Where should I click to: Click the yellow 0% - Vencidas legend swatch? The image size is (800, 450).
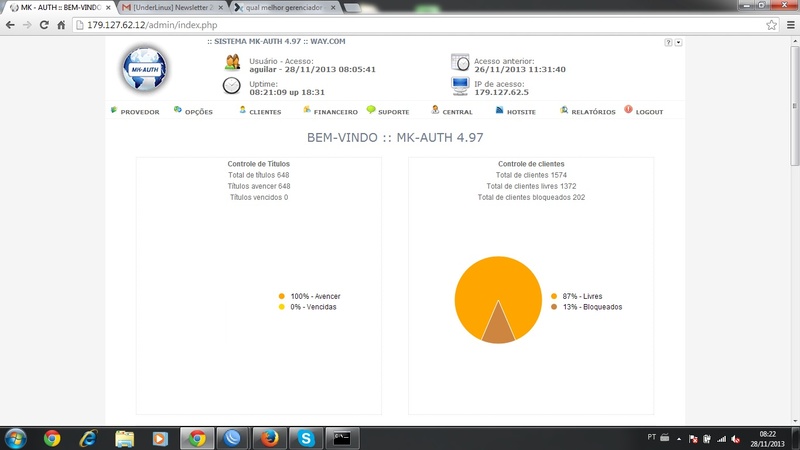pyautogui.click(x=282, y=307)
